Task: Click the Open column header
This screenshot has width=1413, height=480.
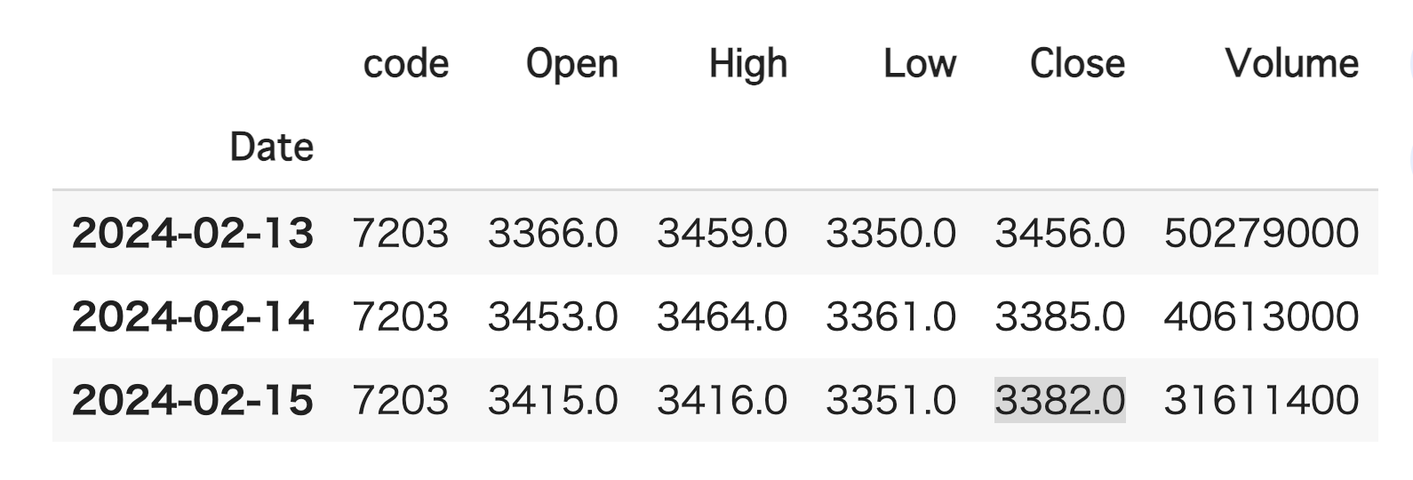Action: (x=572, y=64)
